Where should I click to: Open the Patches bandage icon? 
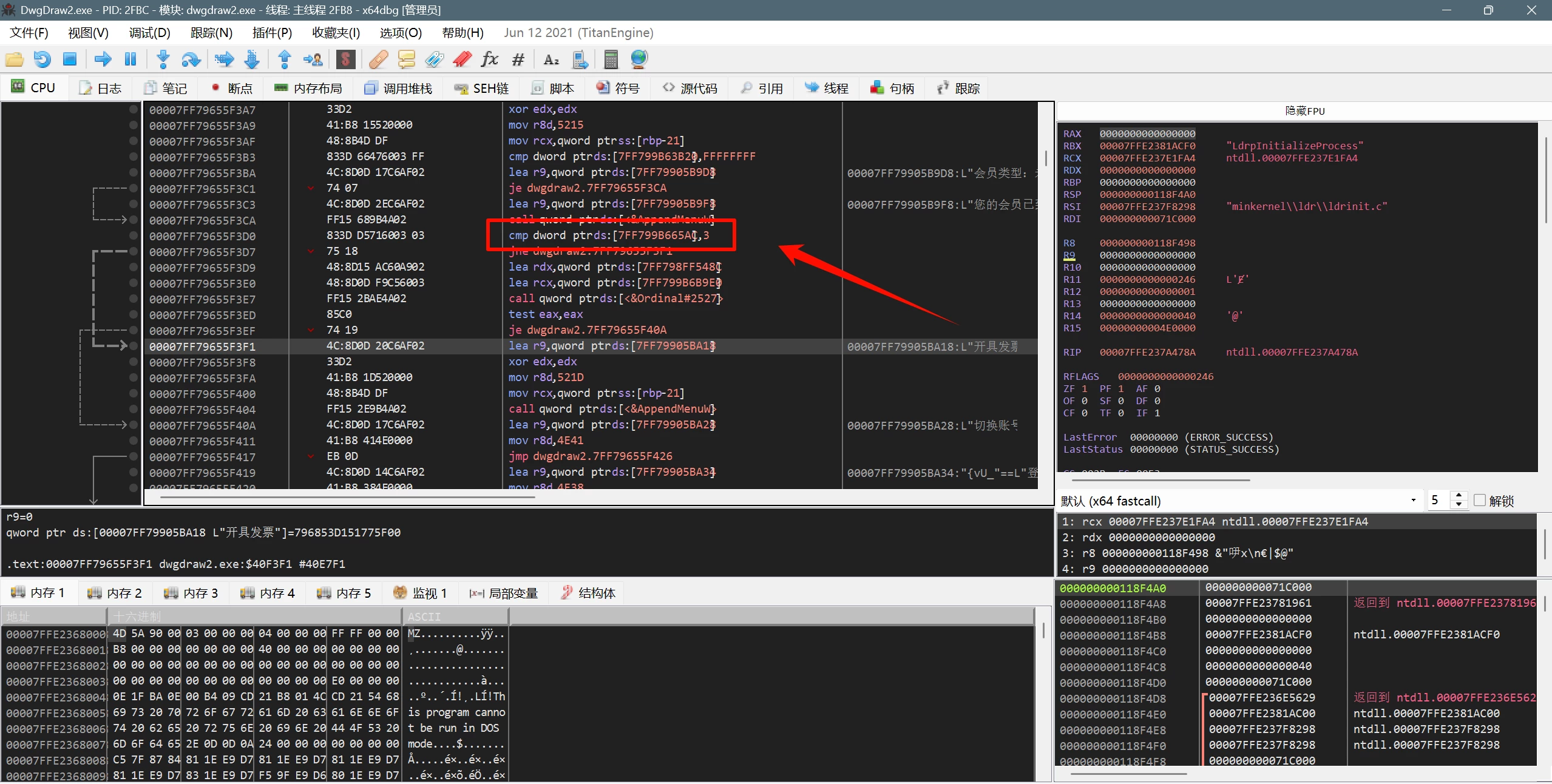coord(378,59)
